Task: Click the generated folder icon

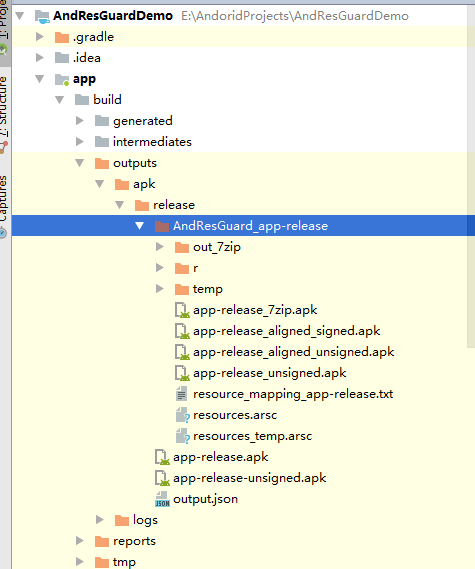Action: 102,121
